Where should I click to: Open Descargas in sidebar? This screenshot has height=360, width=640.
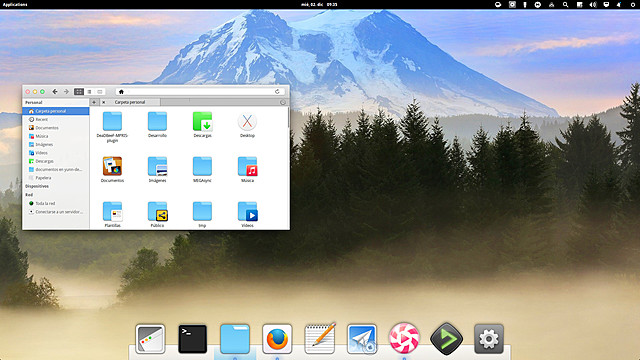click(56, 161)
